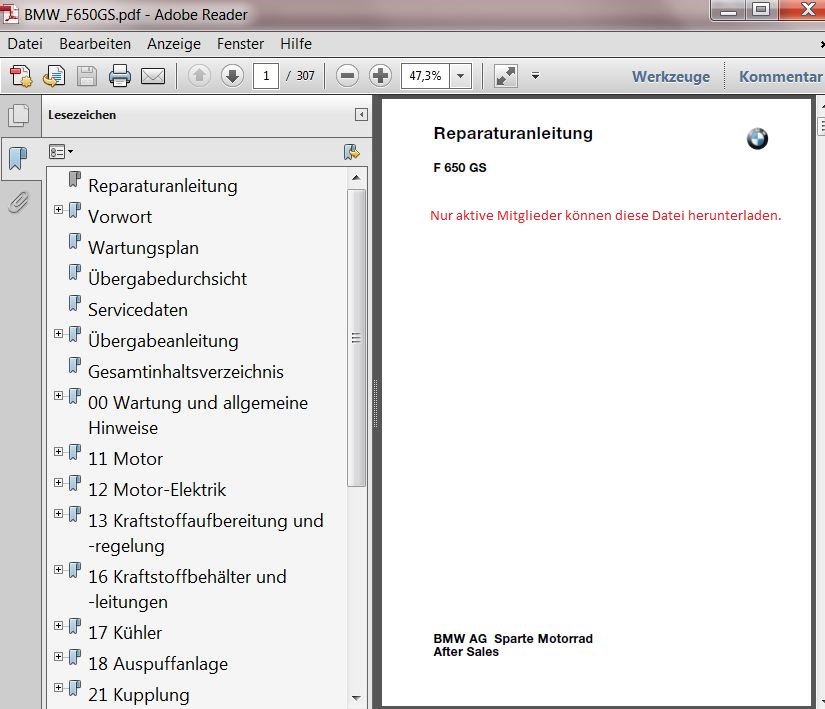Go to next page with down arrow
The width and height of the screenshot is (825, 709).
(x=232, y=76)
